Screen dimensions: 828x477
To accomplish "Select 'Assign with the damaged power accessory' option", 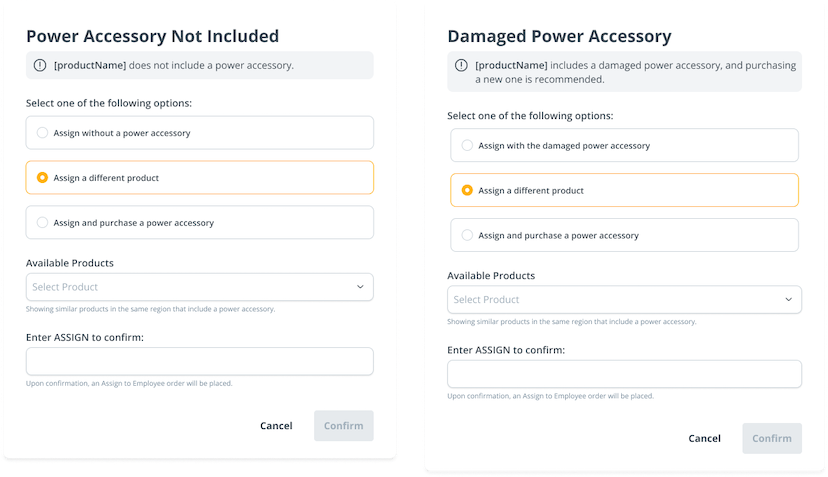I will 467,145.
